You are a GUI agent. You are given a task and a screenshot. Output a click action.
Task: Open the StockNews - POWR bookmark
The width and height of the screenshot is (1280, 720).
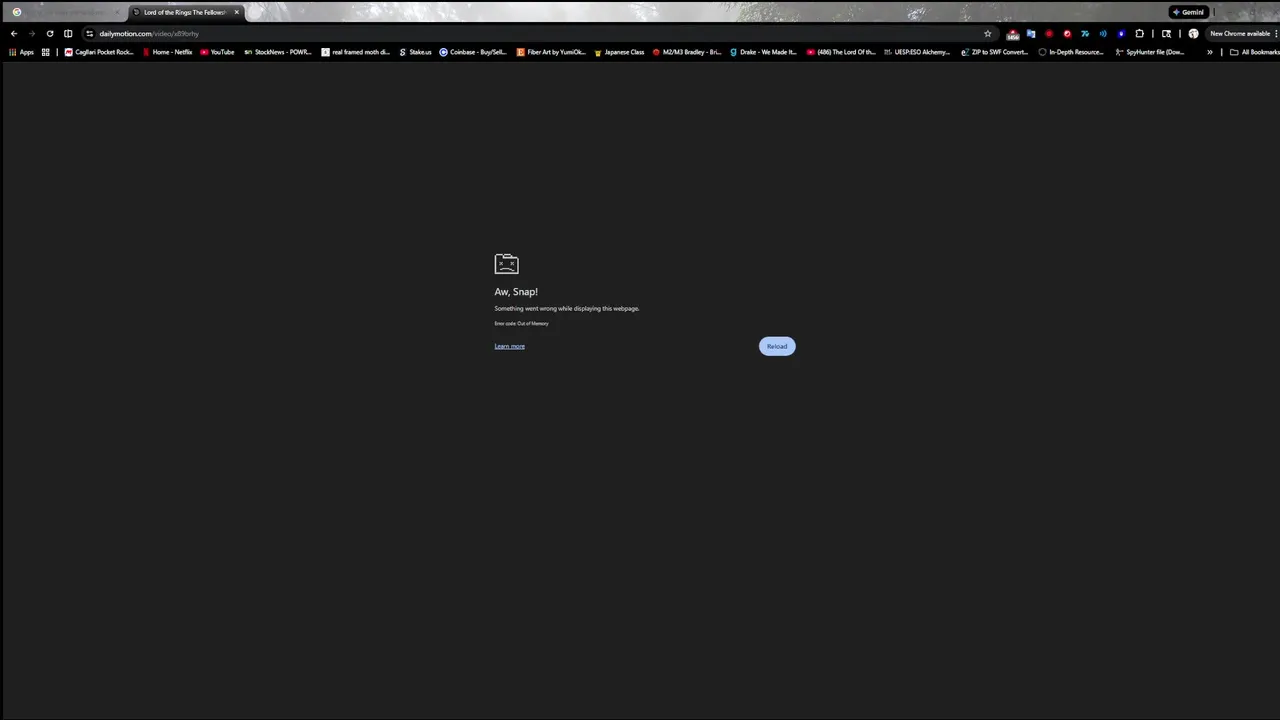coord(278,52)
